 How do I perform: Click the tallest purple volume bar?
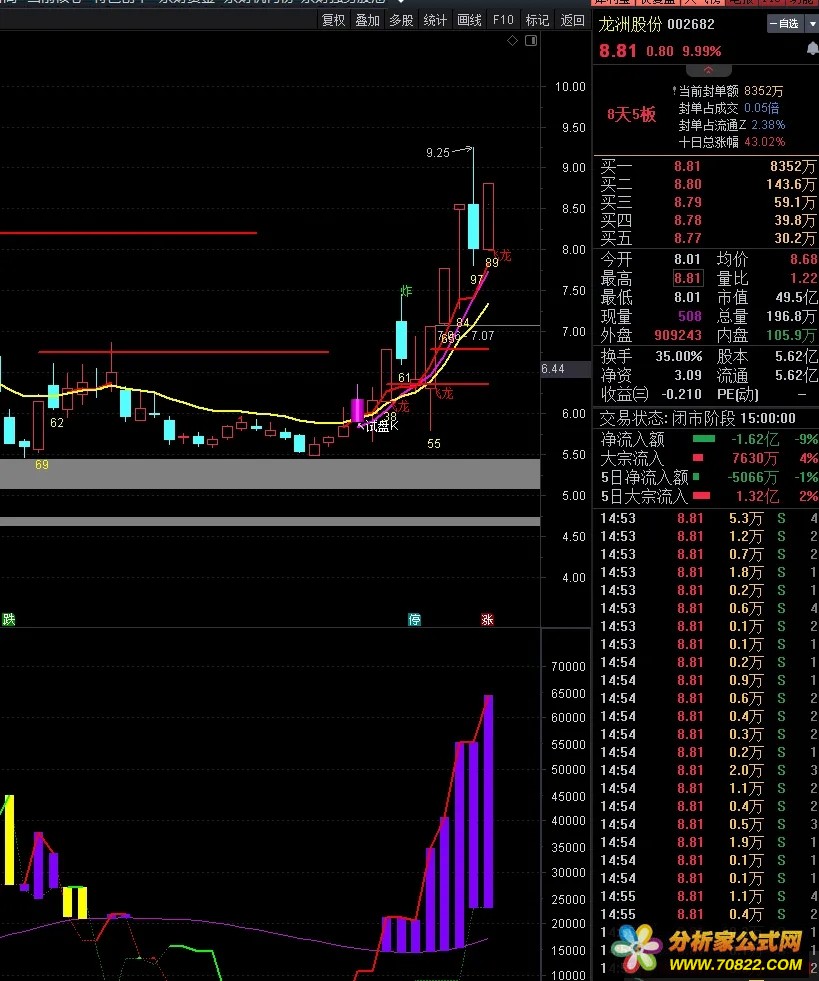pyautogui.click(x=488, y=801)
